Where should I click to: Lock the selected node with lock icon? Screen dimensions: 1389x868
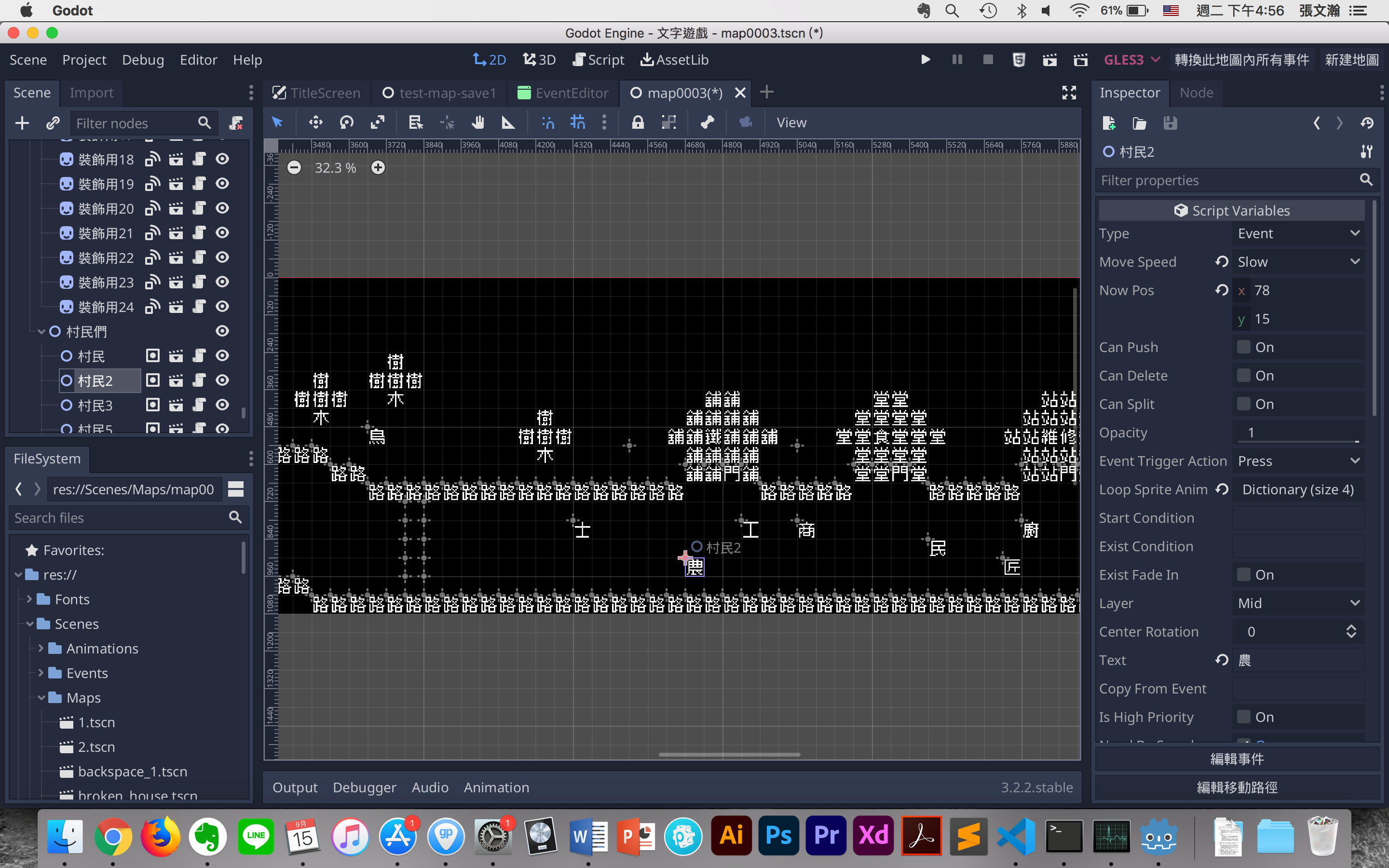pos(638,122)
